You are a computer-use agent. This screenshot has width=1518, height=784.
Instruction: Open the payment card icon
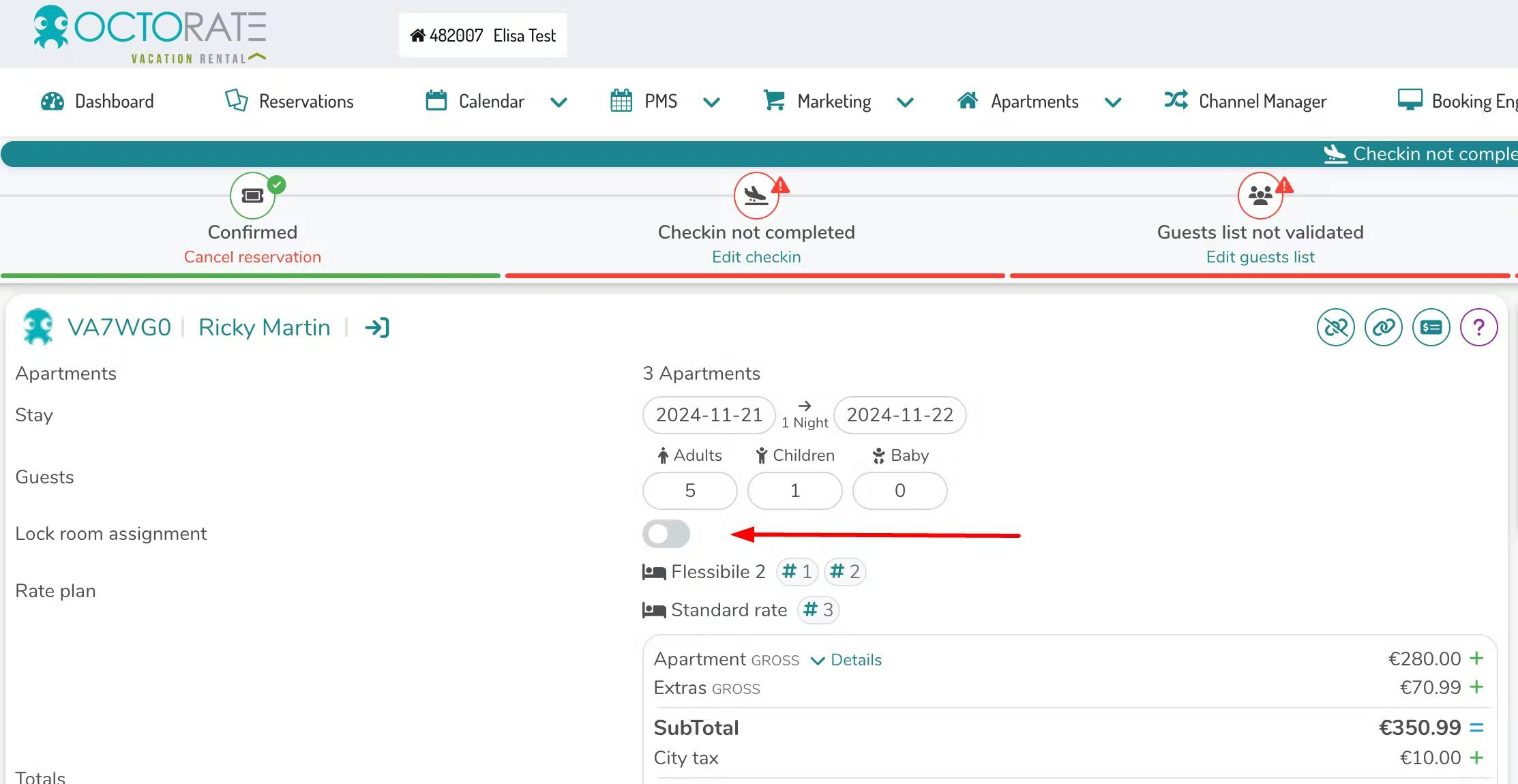tap(1431, 328)
